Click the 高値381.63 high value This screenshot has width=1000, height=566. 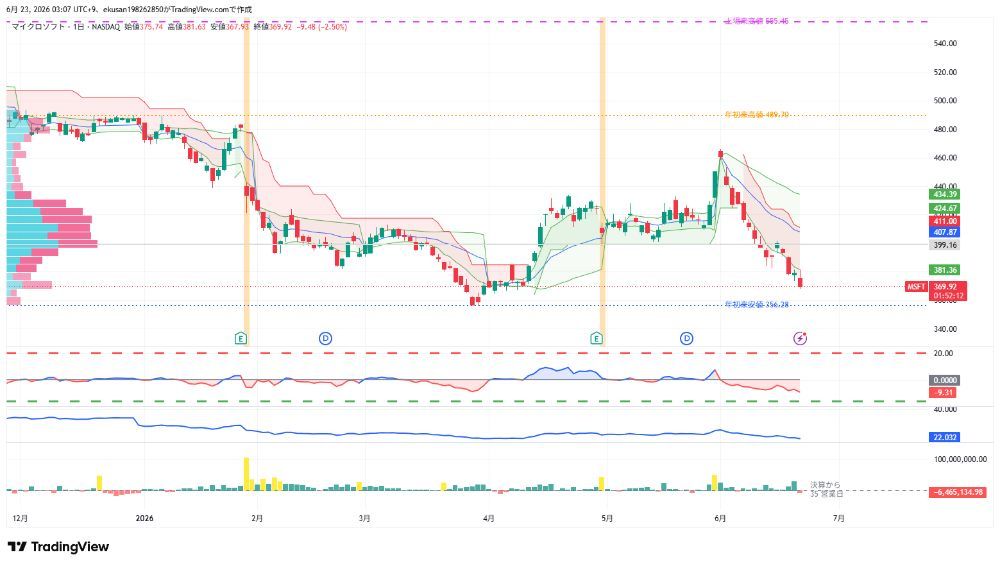[186, 27]
